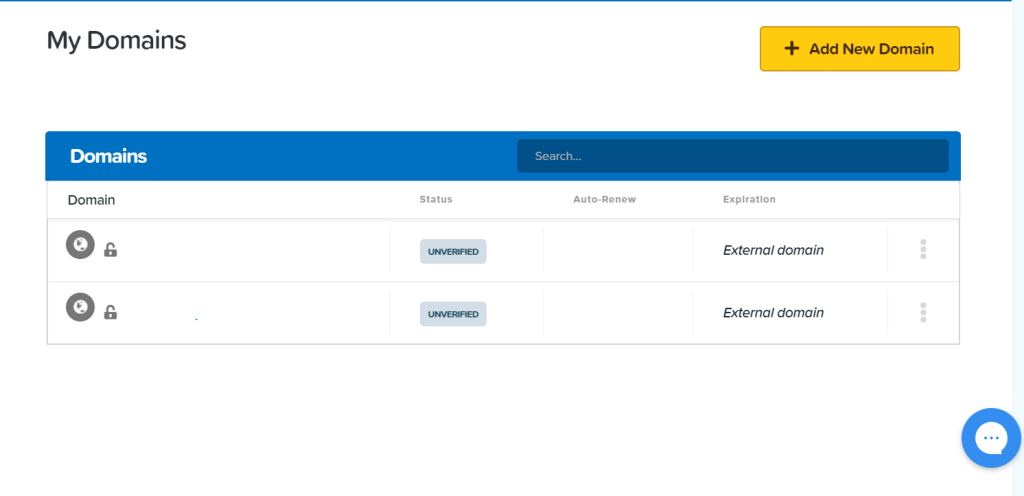Click the UNVERIFIED badge in the first row

coord(453,251)
